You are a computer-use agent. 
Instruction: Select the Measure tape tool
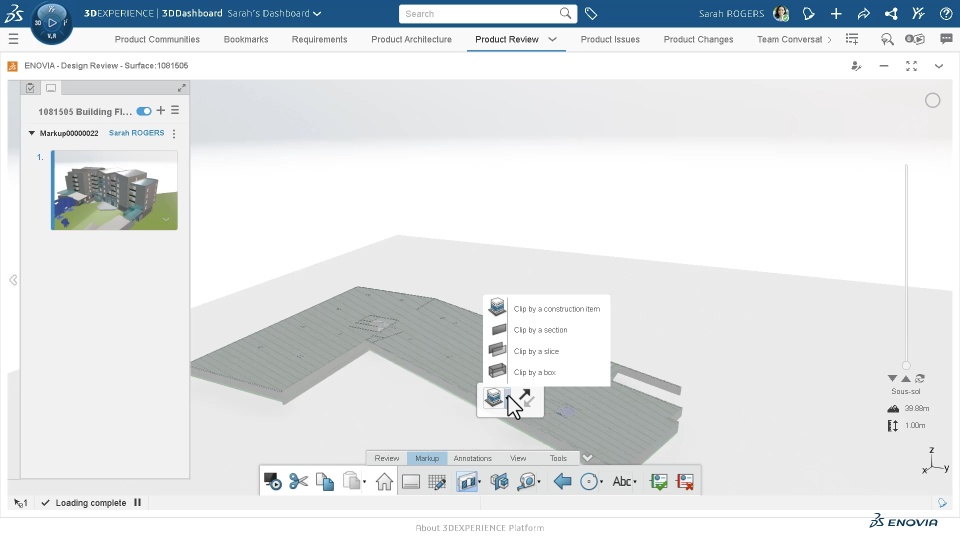point(527,482)
